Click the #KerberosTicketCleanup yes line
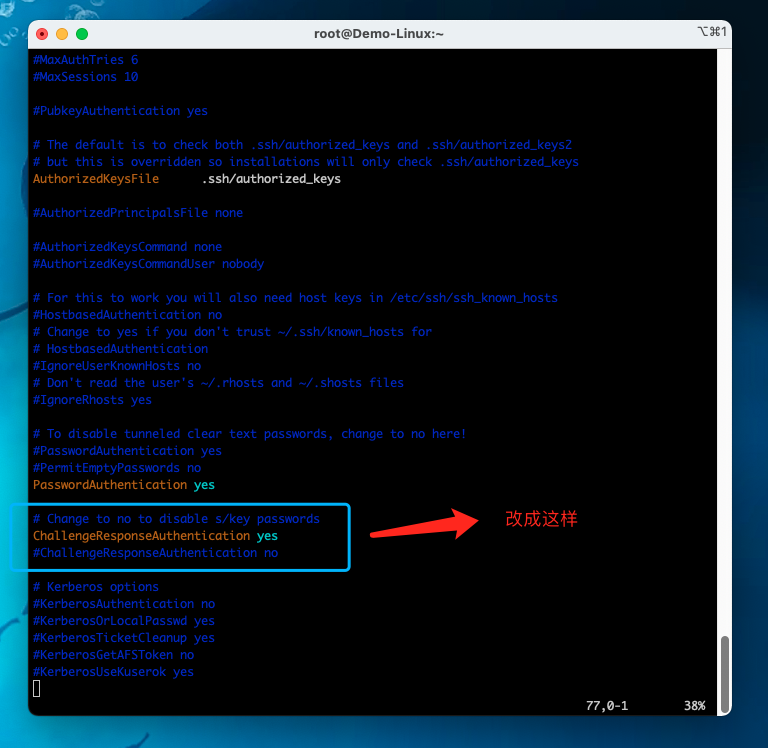 (124, 638)
